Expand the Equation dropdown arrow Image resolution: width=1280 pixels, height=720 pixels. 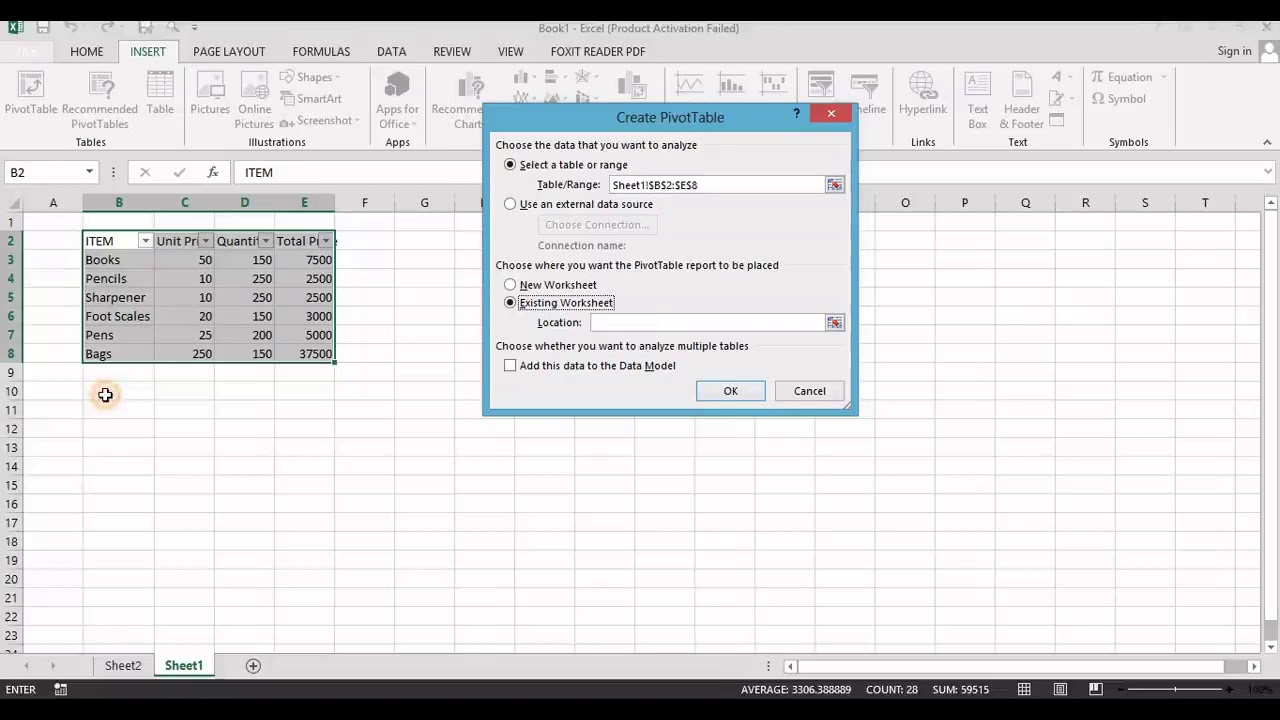coord(1164,77)
